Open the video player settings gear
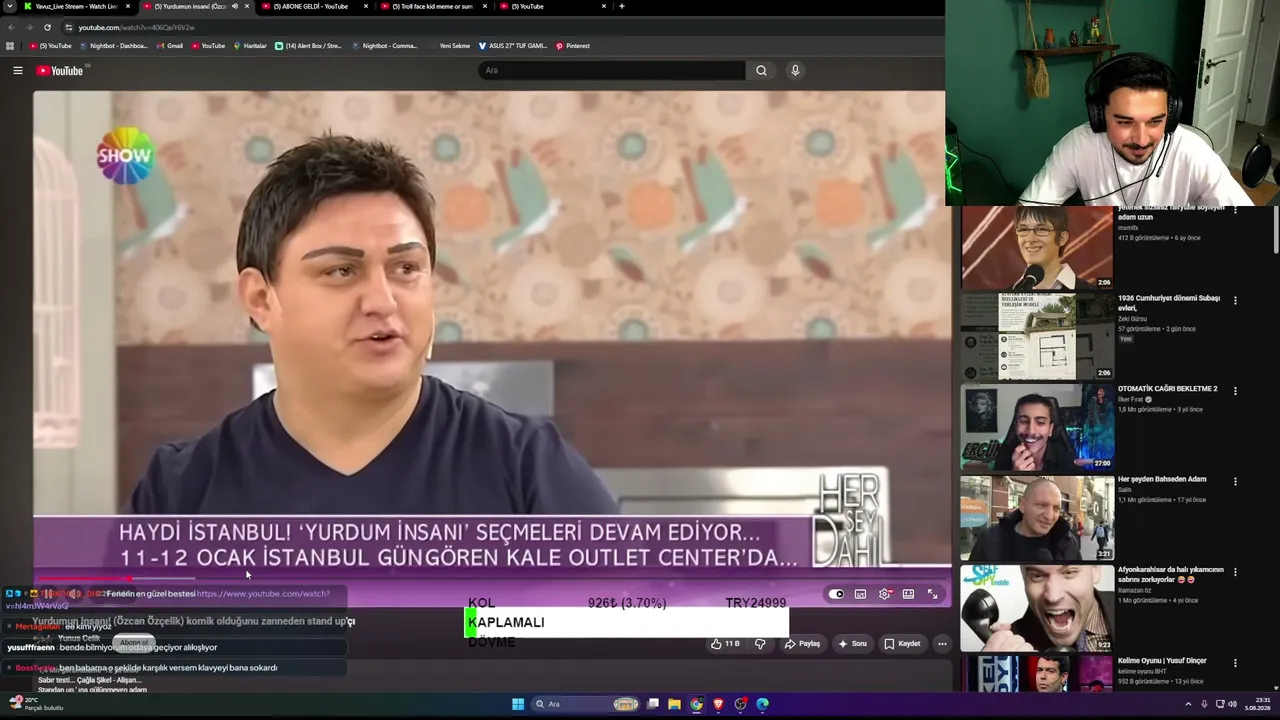This screenshot has height=720, width=1280. click(x=885, y=594)
